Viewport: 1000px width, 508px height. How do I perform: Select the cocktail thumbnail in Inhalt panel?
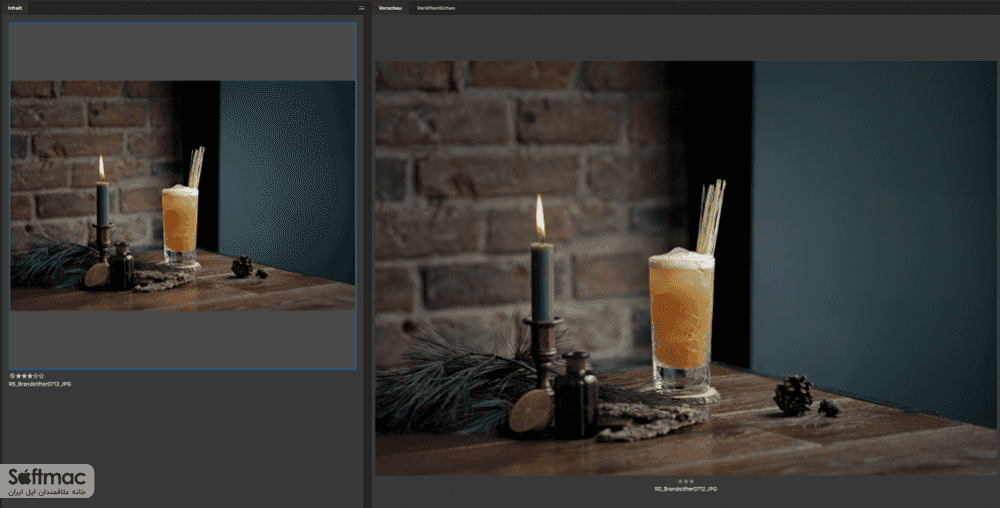click(x=182, y=196)
